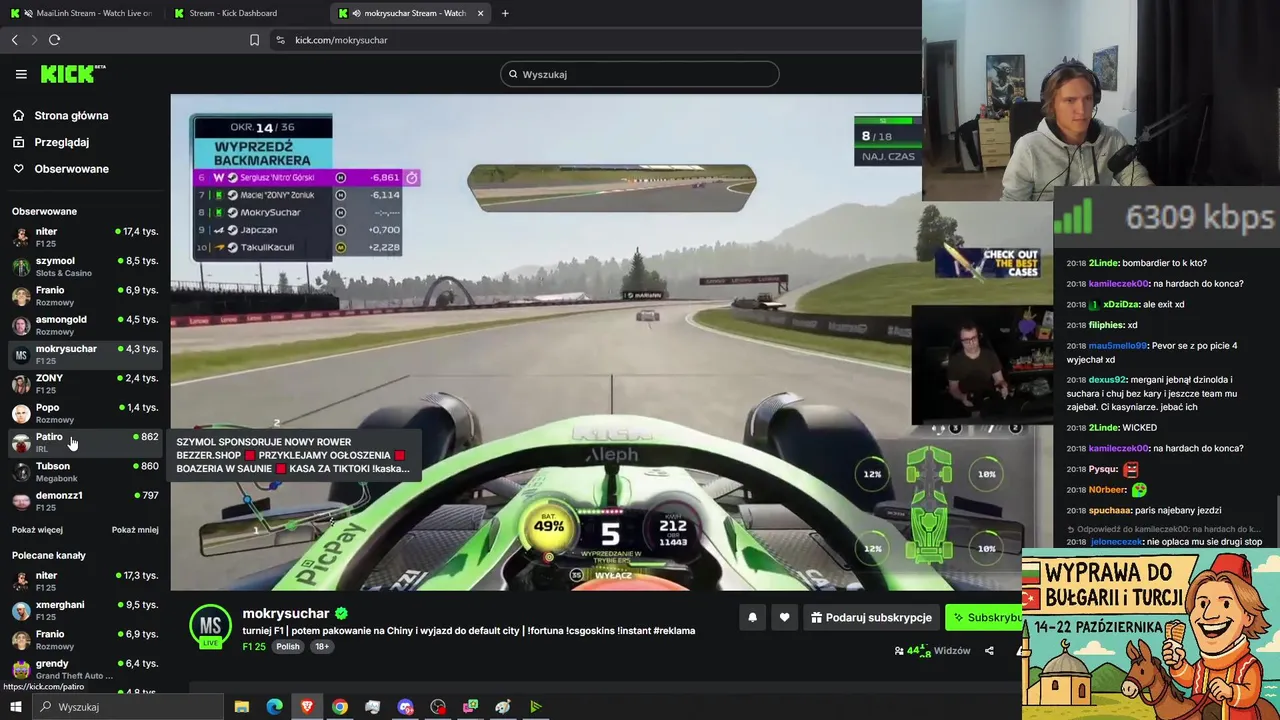Click chat username dexus92
The height and width of the screenshot is (720, 1280).
pos(1107,380)
